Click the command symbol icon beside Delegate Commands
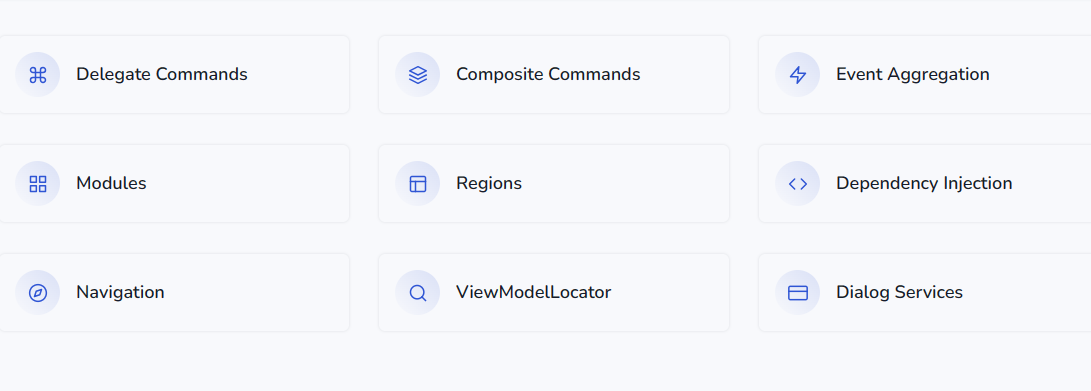Viewport: 1091px width, 391px height. (x=38, y=74)
